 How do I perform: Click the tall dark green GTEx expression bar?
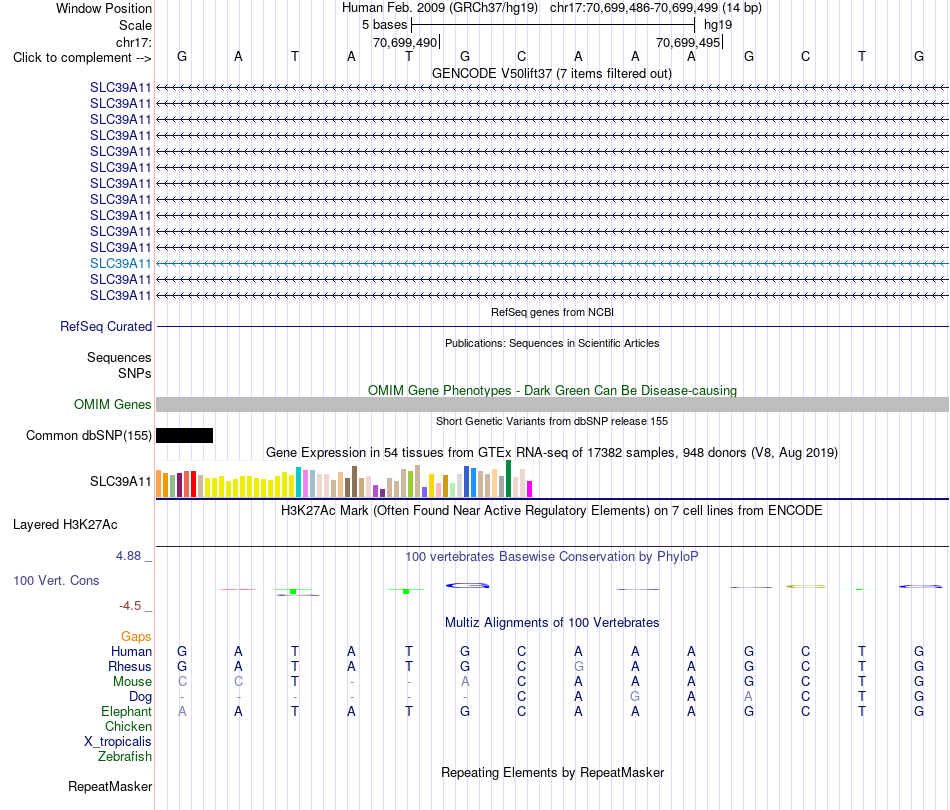coord(508,479)
